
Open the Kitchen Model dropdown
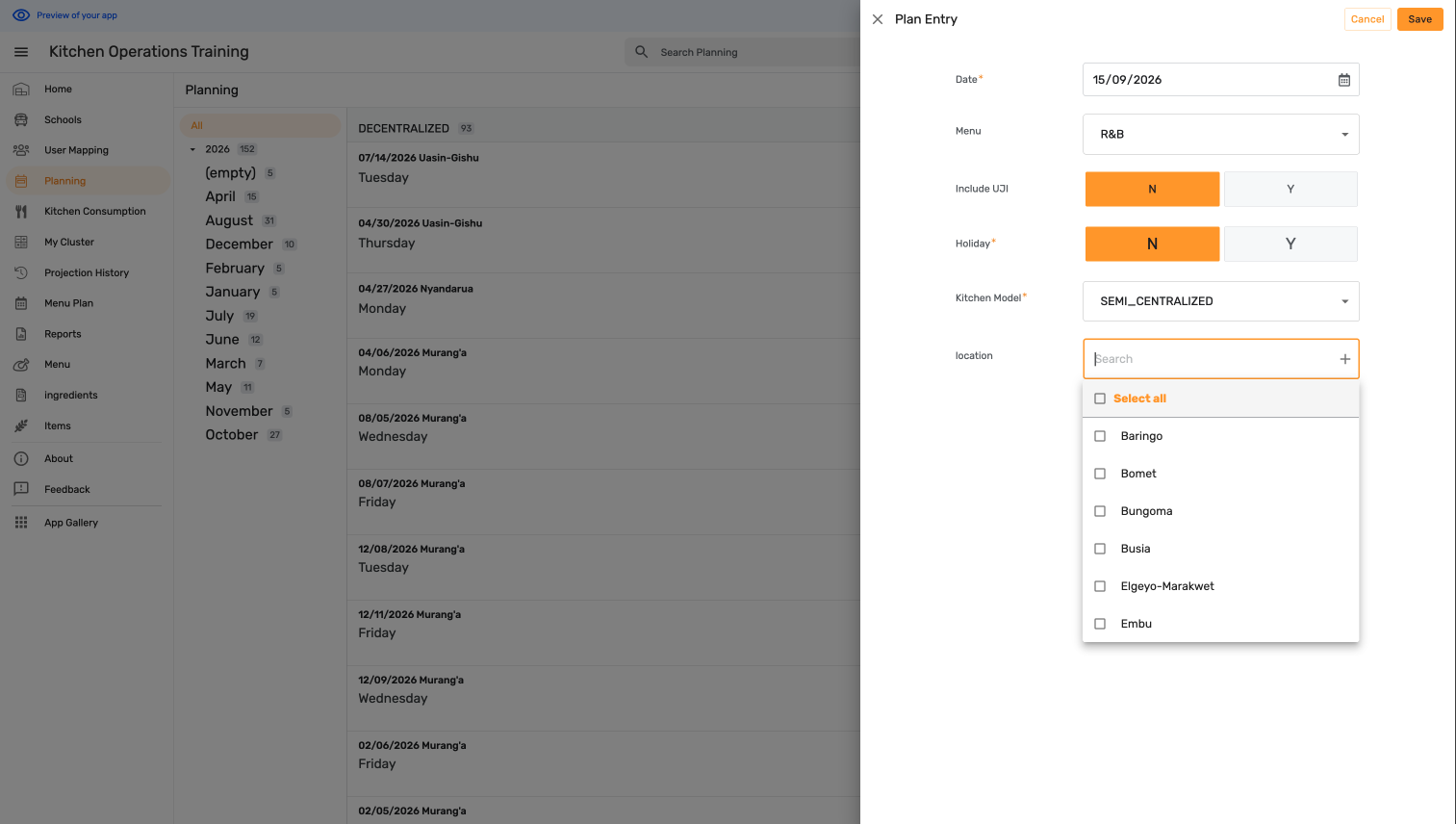coord(1221,301)
